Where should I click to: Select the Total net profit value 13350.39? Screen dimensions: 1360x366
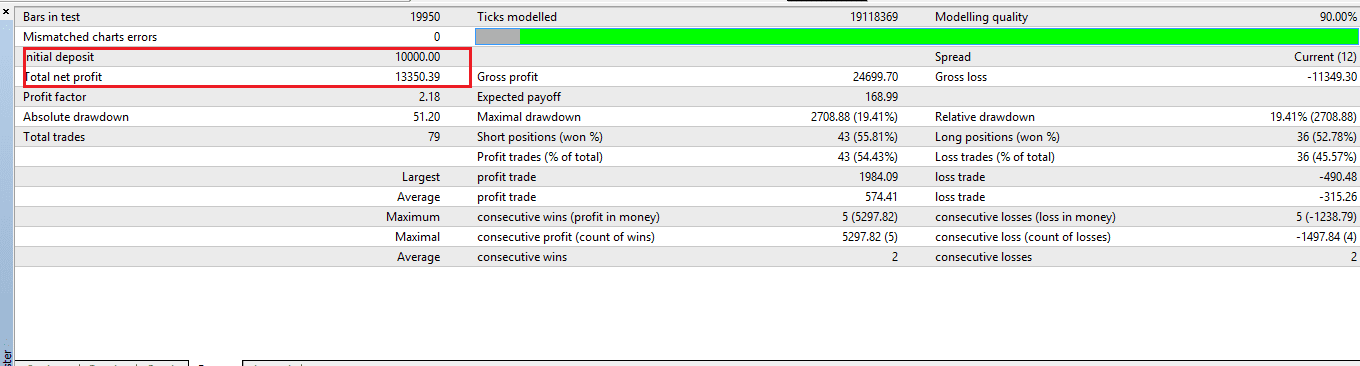click(417, 77)
